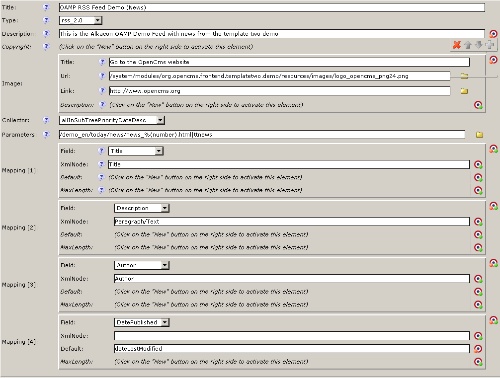Show help for the Parameters field
The width and height of the screenshot is (500, 378).
click(x=46, y=134)
